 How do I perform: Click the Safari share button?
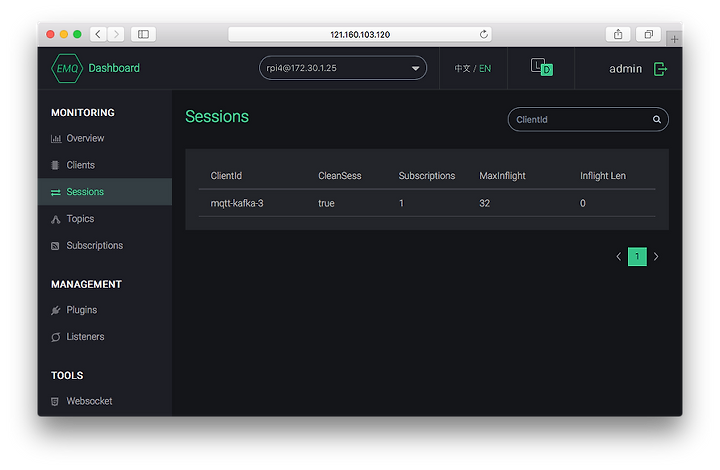point(618,34)
